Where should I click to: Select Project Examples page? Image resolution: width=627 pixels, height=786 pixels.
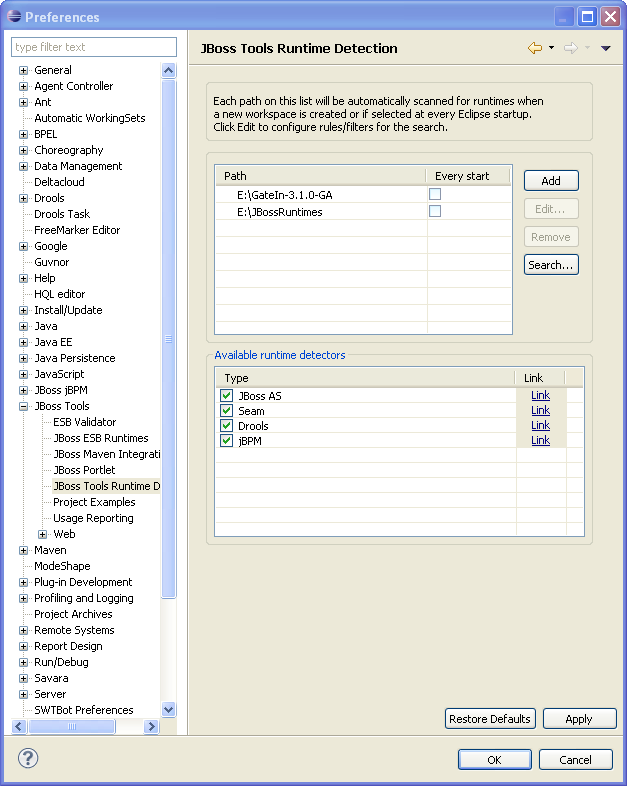coord(94,502)
